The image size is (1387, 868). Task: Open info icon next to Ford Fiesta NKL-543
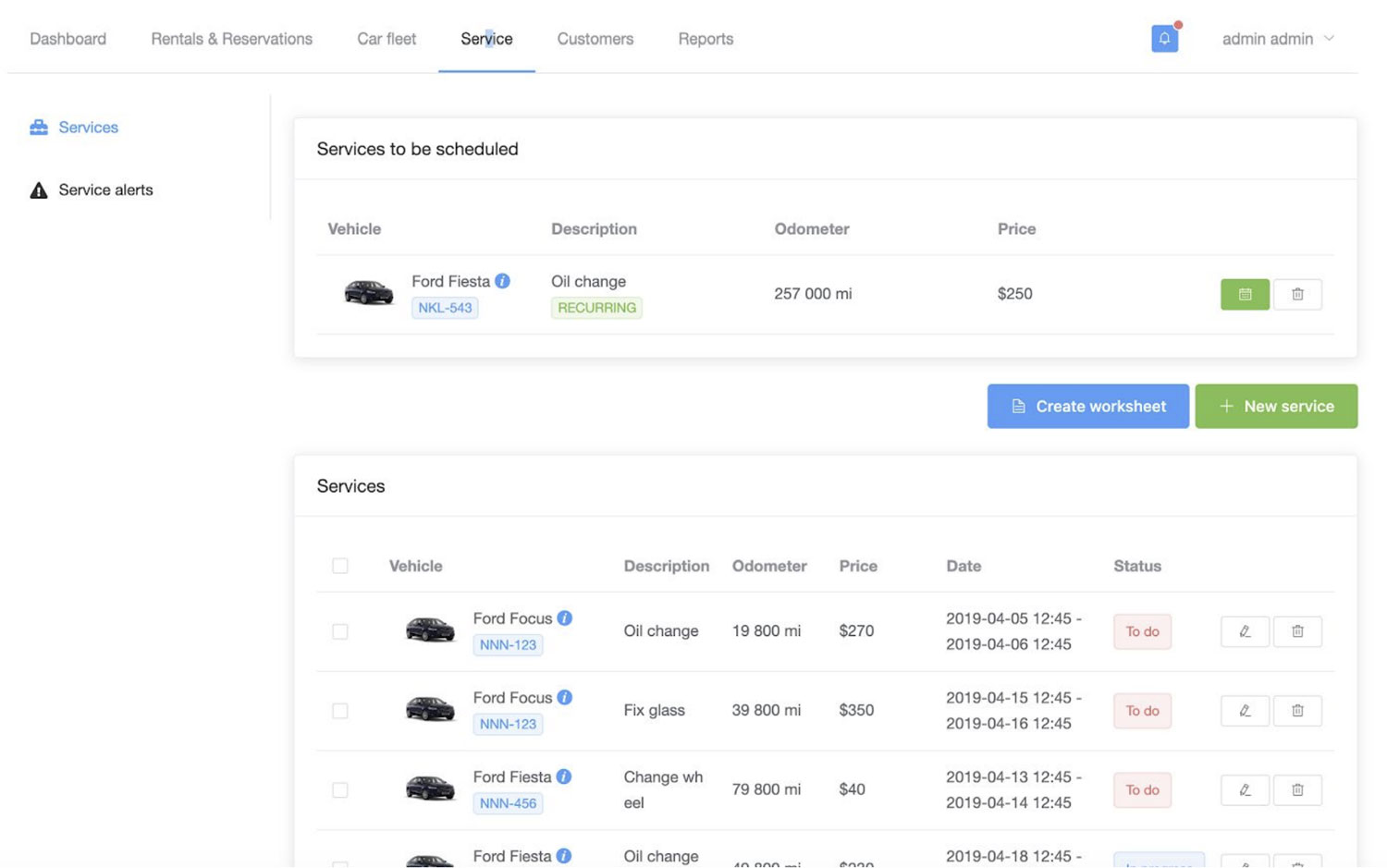tap(502, 281)
